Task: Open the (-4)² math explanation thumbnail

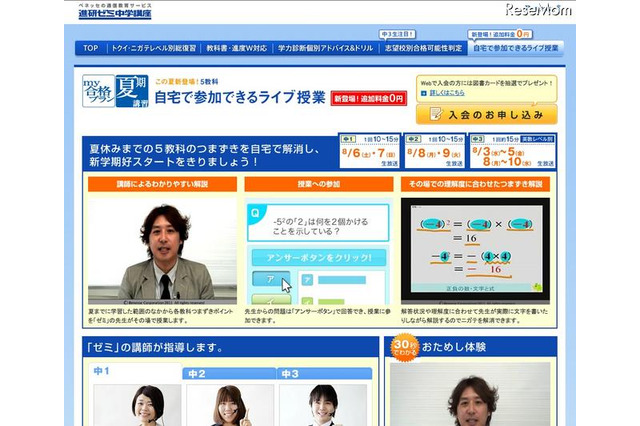Action: click(475, 251)
